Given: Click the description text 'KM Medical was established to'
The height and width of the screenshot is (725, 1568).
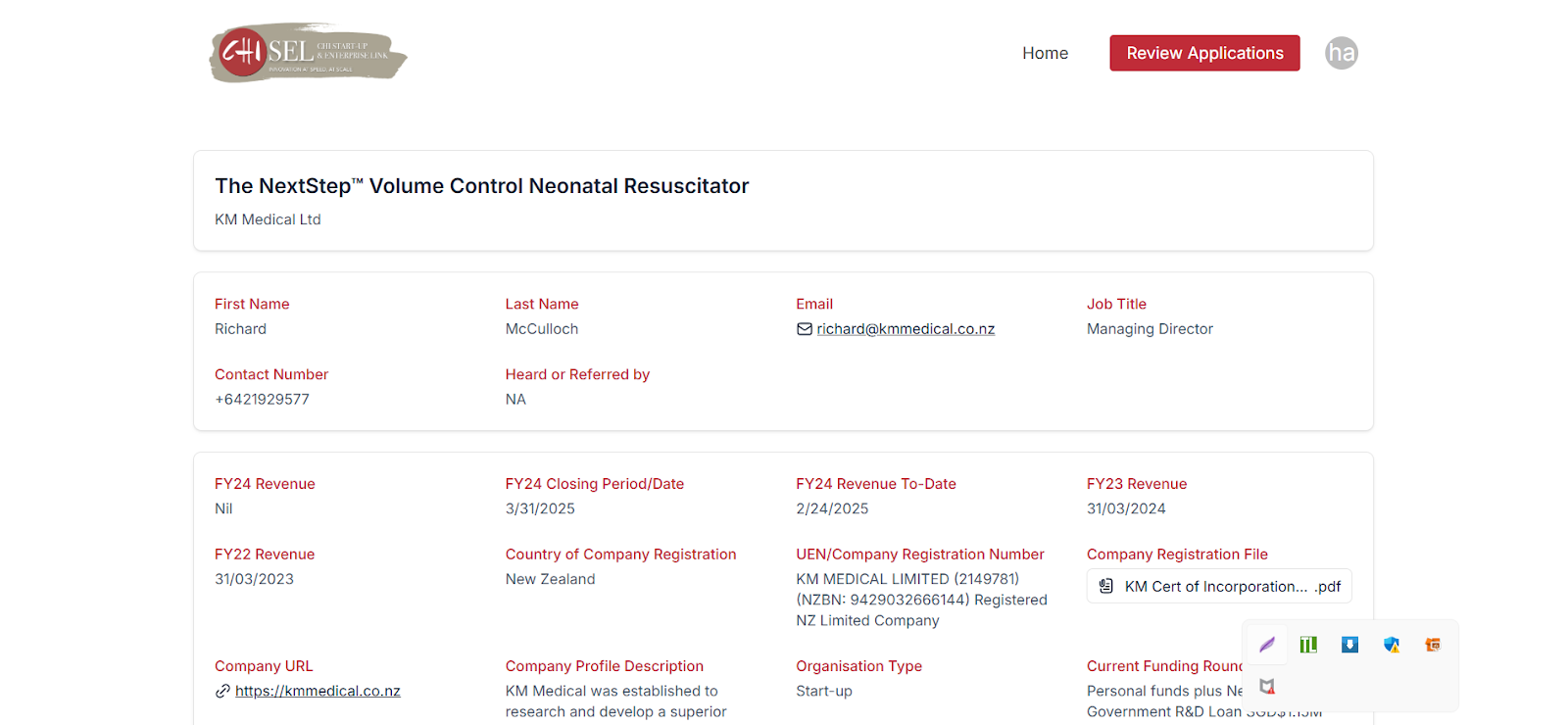Looking at the screenshot, I should 612,691.
